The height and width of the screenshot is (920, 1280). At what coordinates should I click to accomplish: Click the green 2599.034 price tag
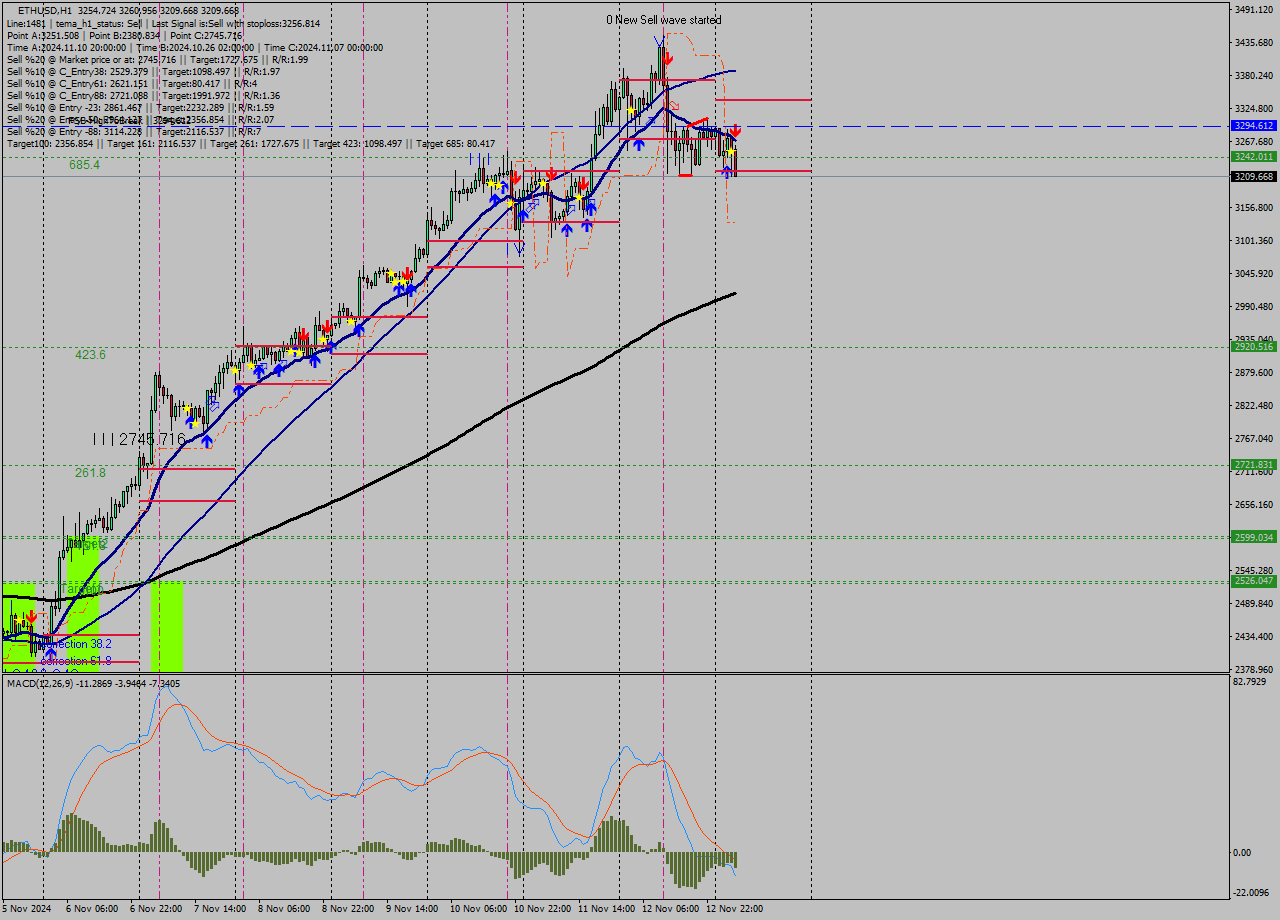pos(1254,537)
